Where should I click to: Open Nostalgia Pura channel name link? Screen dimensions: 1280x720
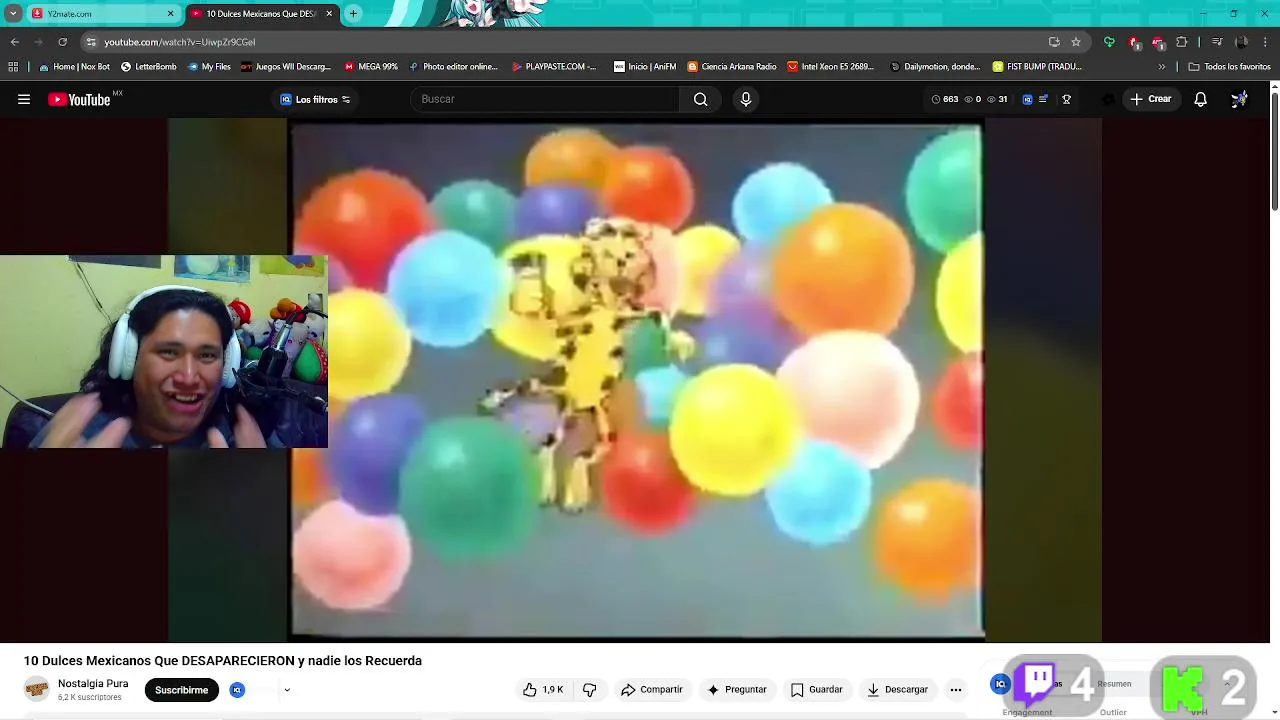(93, 684)
